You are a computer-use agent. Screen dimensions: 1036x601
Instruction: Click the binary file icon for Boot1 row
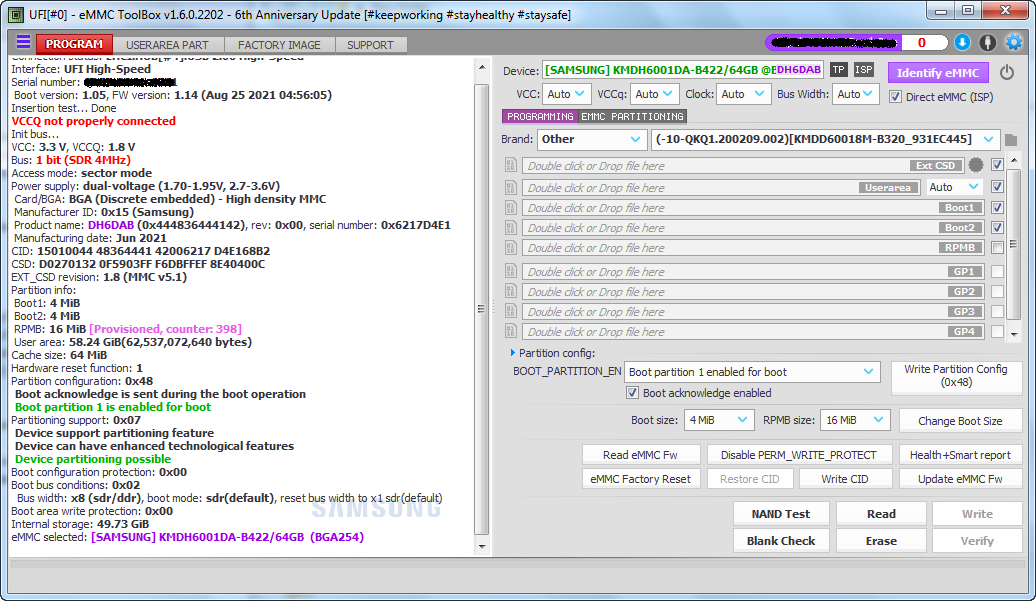coord(511,207)
